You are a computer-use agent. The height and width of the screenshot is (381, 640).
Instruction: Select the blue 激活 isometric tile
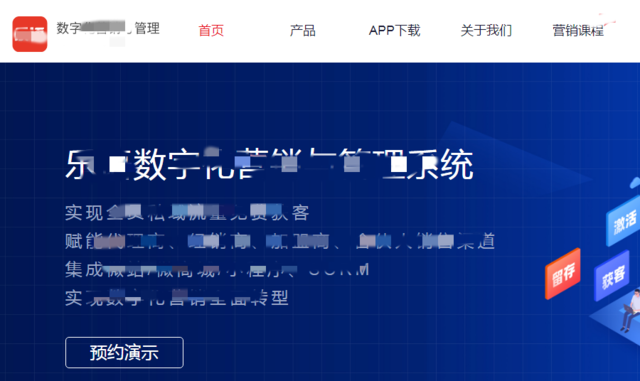click(x=623, y=221)
